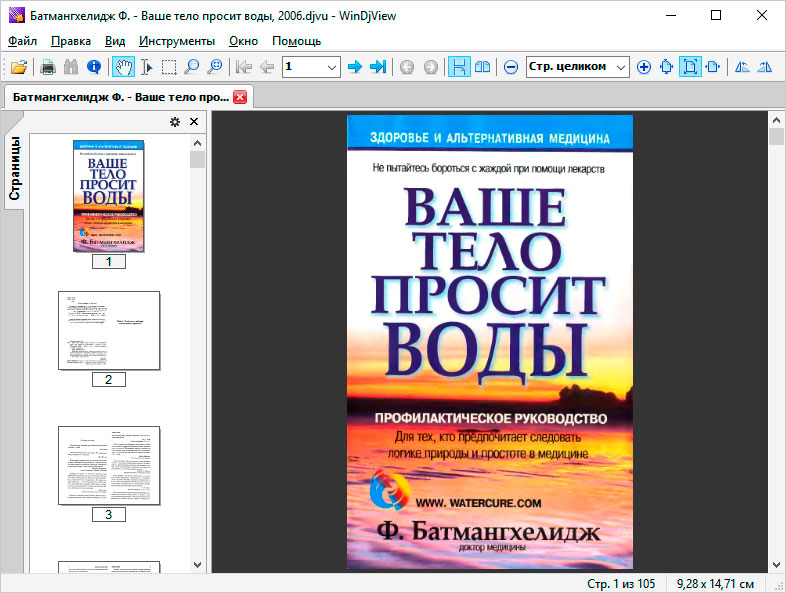Select the Батмангхелидж document tab
This screenshot has height=593, width=786.
click(x=121, y=97)
